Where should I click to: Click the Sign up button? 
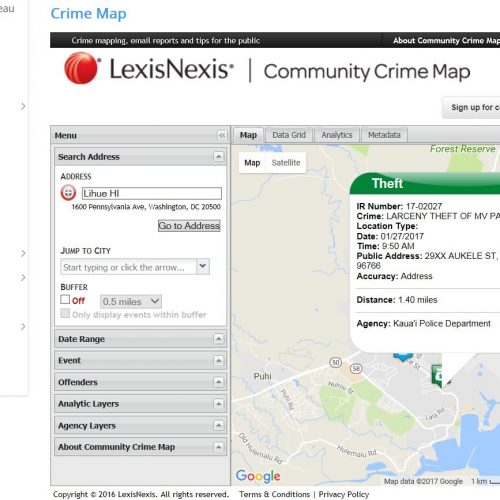pyautogui.click(x=471, y=107)
